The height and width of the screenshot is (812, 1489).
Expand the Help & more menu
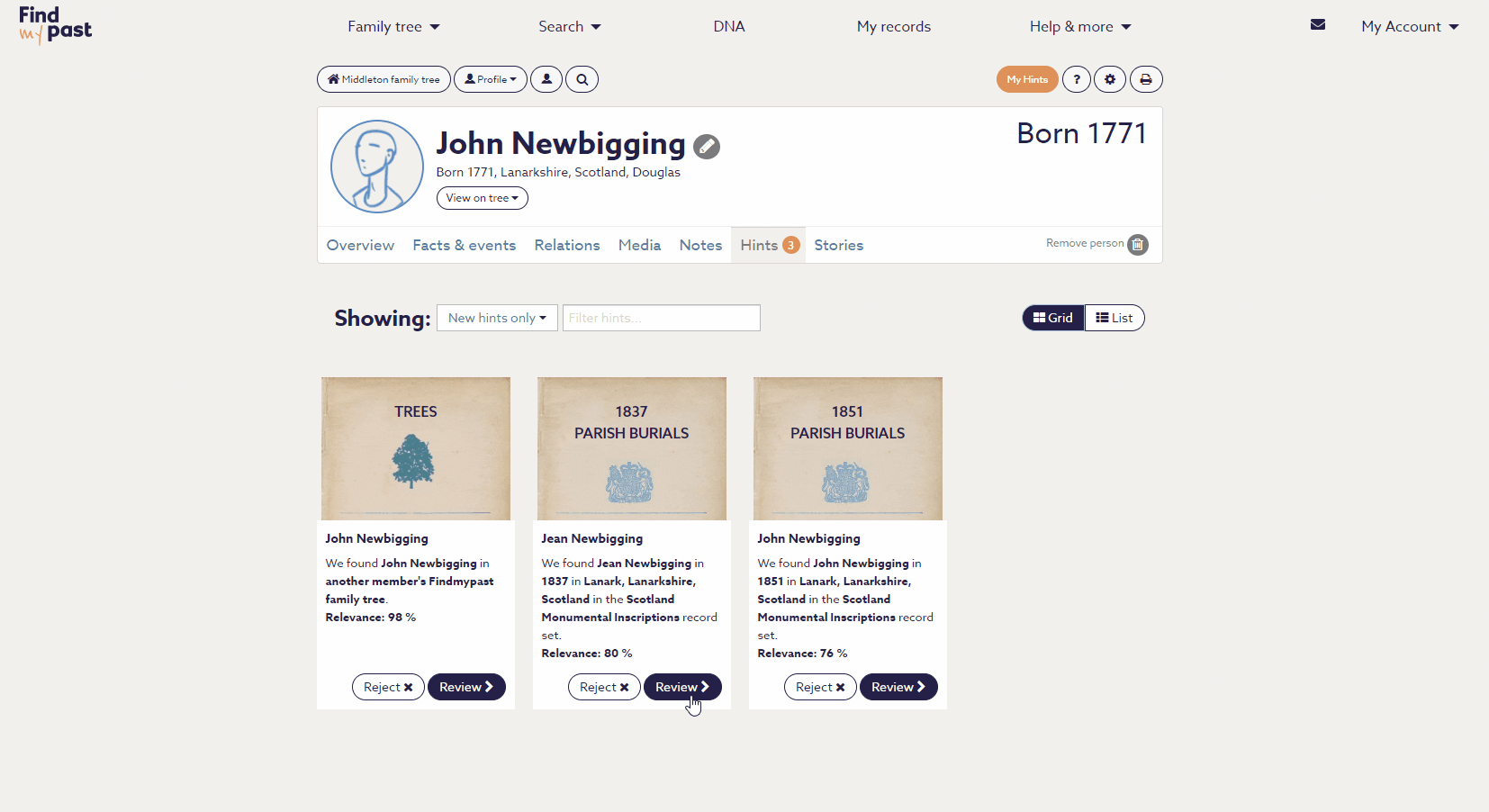click(x=1080, y=26)
